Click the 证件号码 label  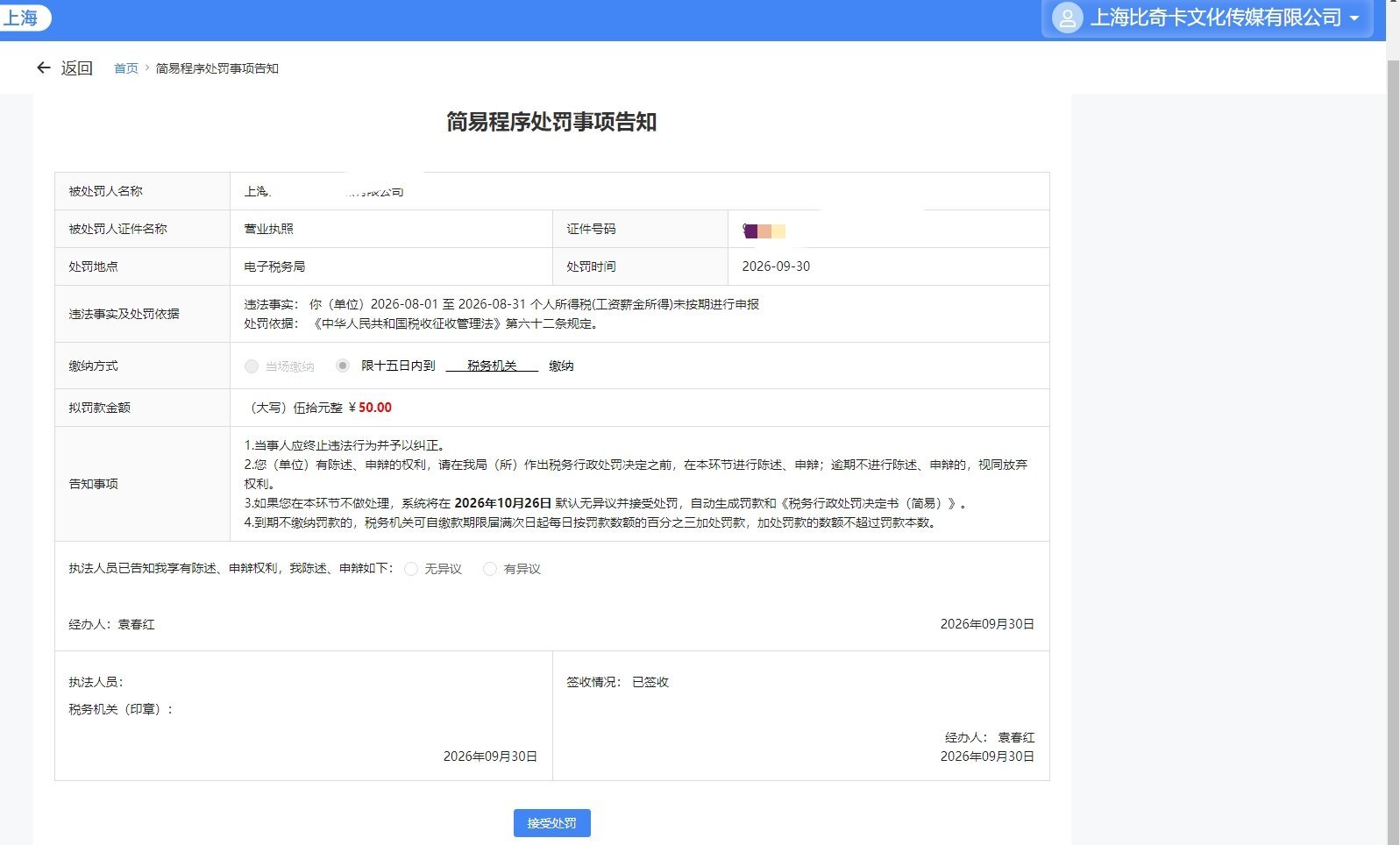pos(591,229)
